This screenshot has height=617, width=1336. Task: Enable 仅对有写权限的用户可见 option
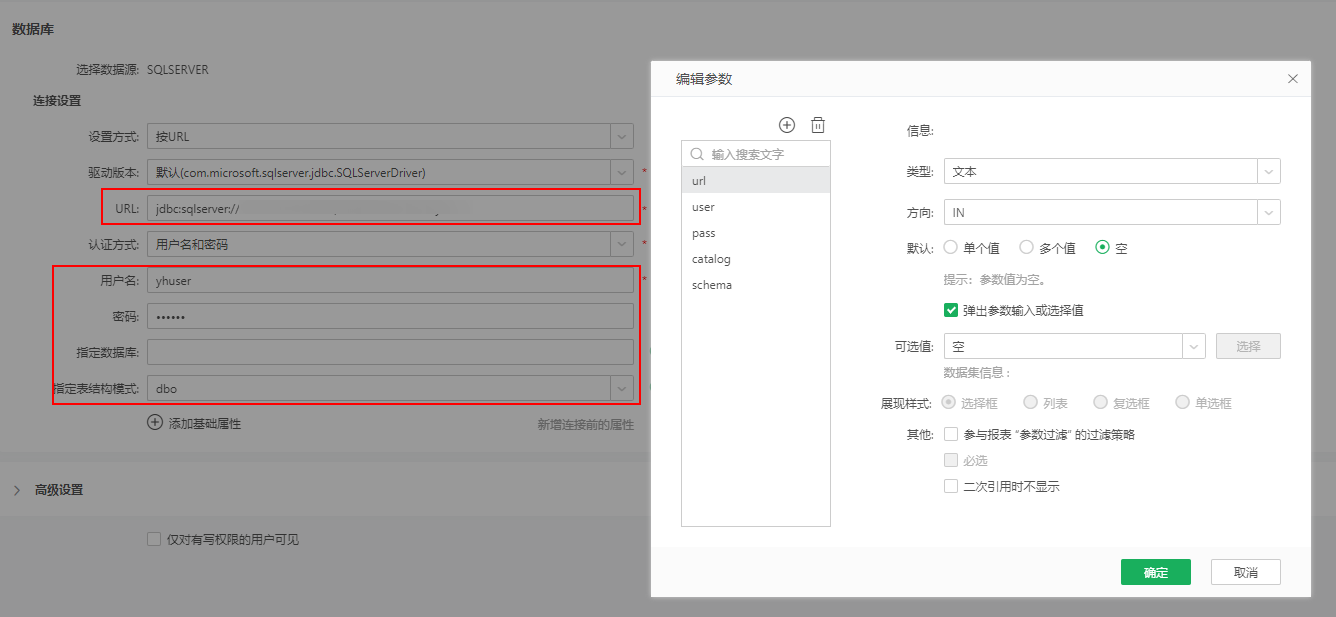155,538
